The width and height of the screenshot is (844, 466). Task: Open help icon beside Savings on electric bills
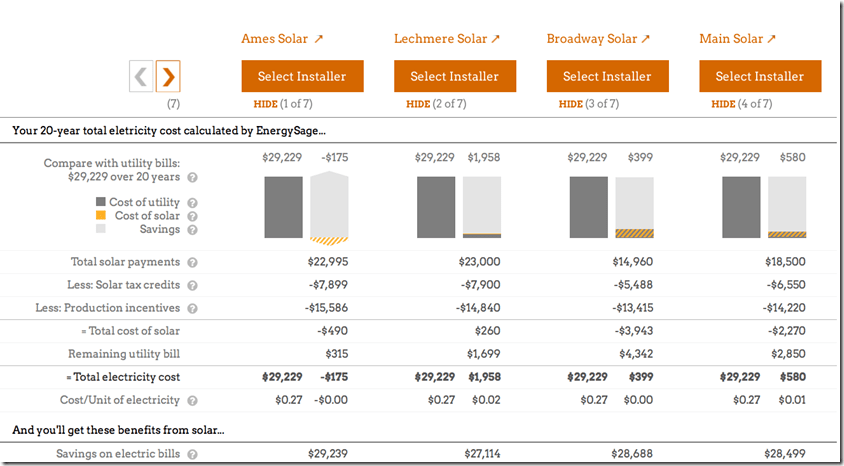pos(192,455)
